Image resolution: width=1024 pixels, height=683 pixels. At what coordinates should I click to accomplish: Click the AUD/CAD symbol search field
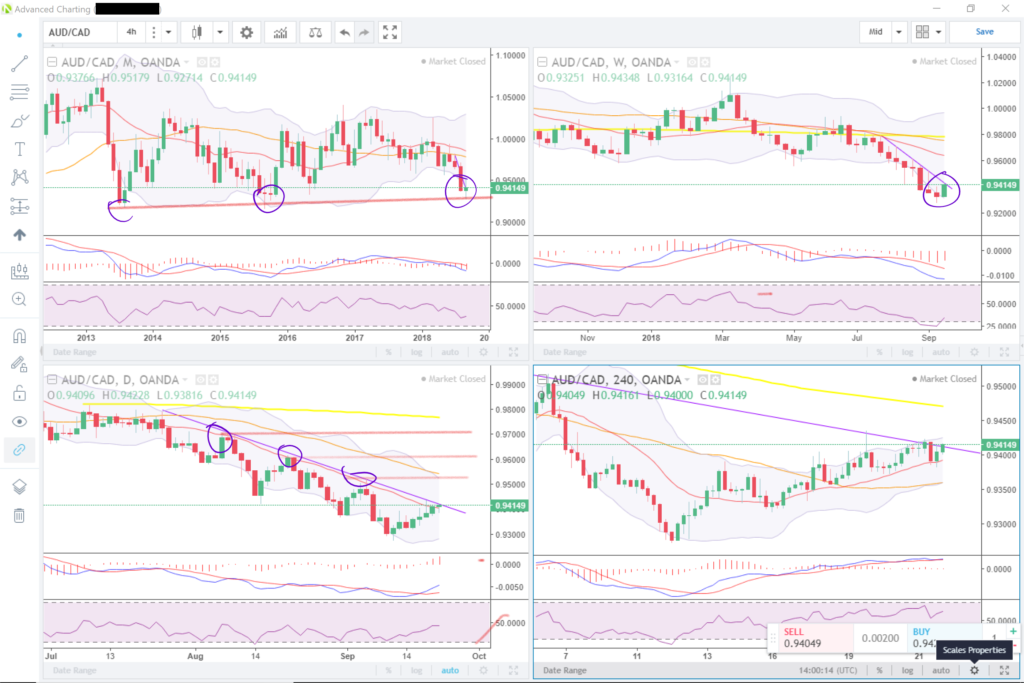coord(78,32)
